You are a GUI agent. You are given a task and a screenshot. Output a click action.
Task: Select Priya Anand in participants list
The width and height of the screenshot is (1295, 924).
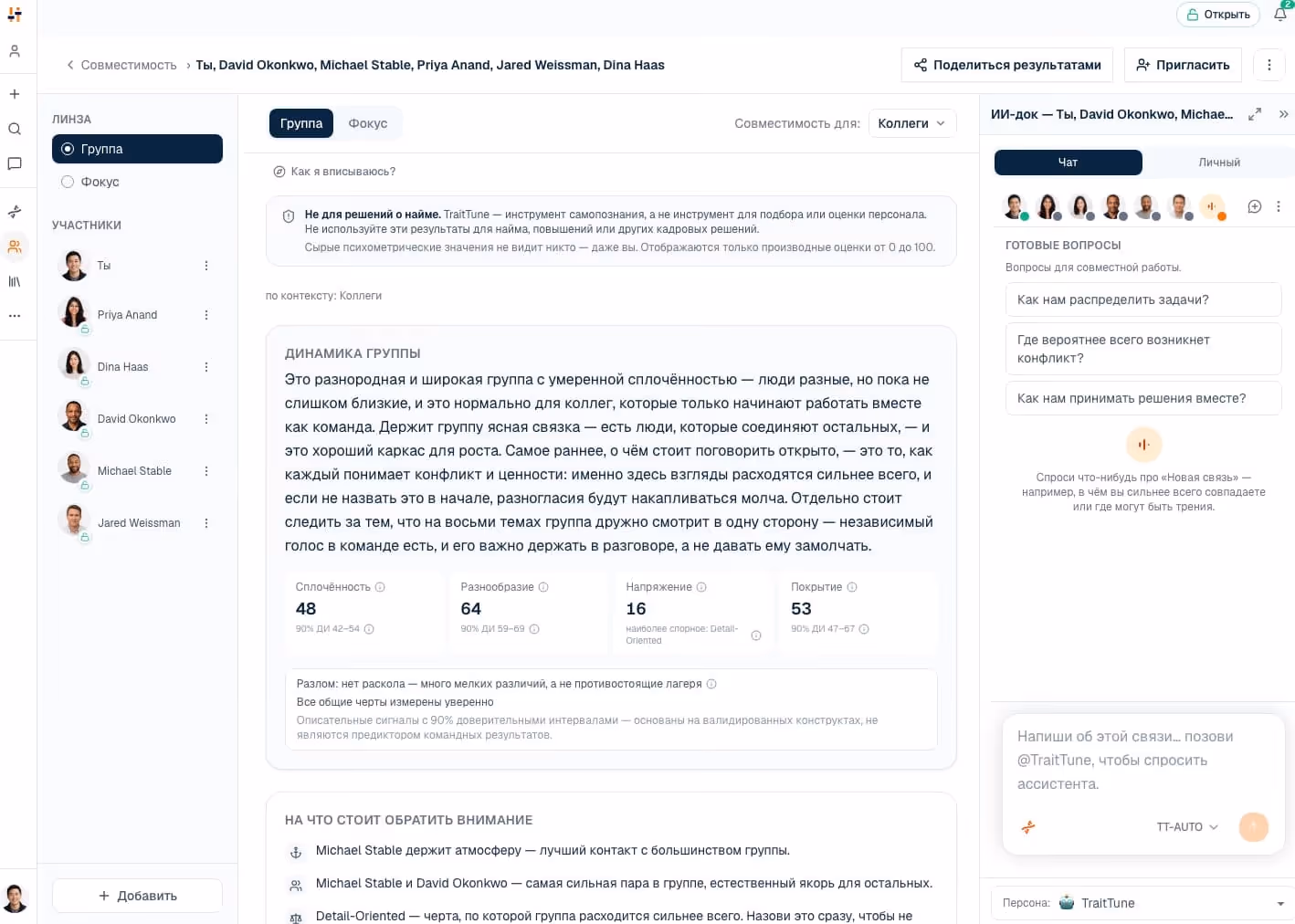click(127, 315)
